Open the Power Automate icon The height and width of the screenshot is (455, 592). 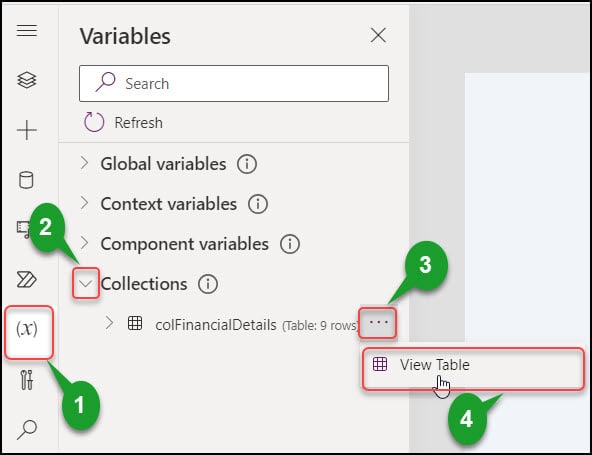click(x=27, y=279)
